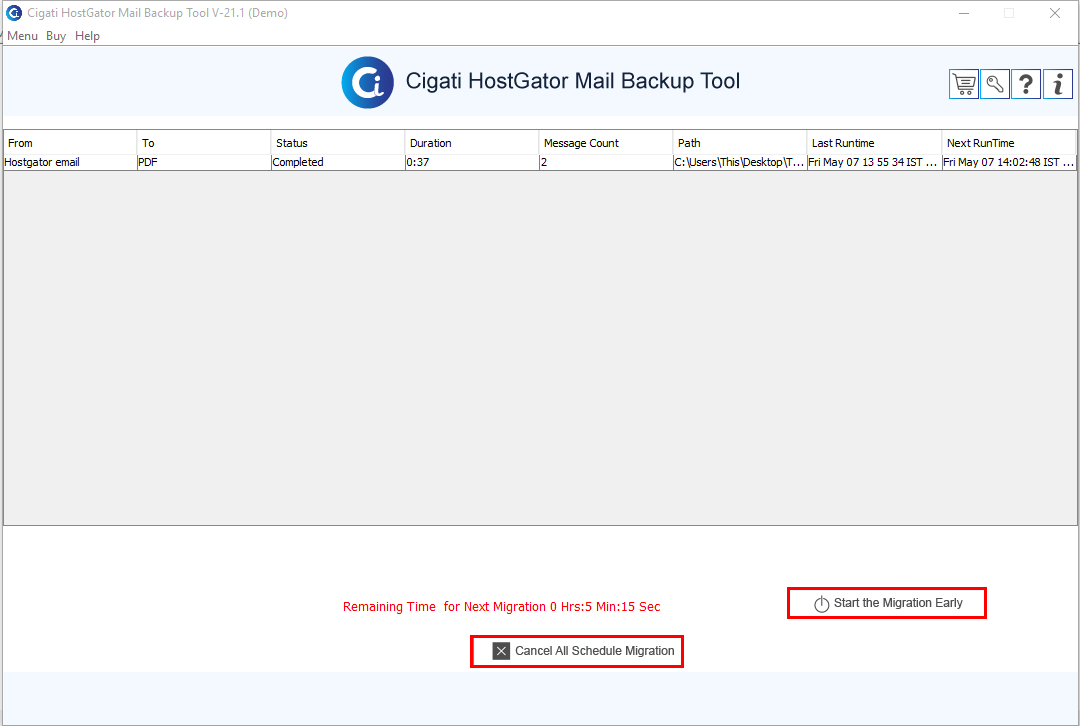This screenshot has width=1080, height=726.
Task: Start the Migration Early button
Action: coord(886,603)
